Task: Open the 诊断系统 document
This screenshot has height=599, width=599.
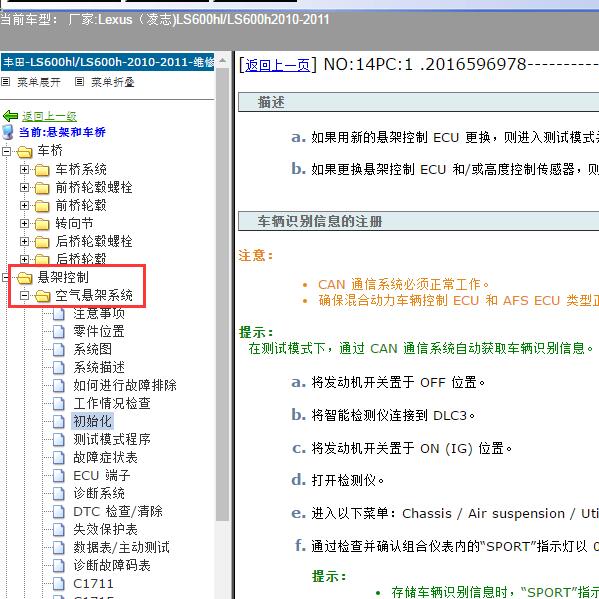Action: coord(99,493)
